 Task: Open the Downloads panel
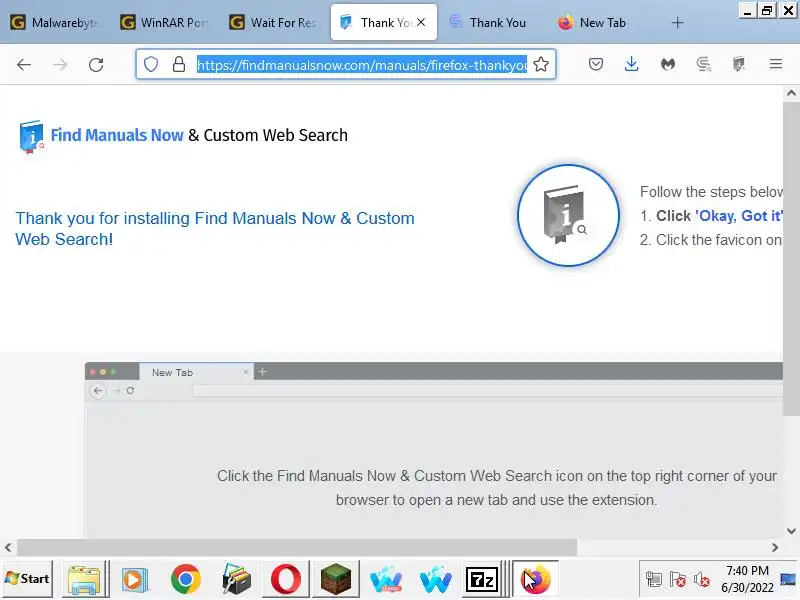tap(632, 64)
